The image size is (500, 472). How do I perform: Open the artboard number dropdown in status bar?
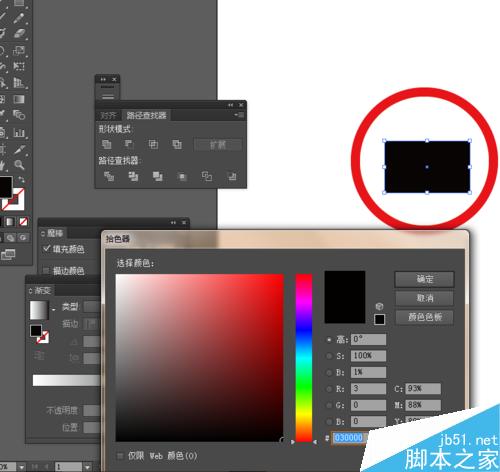click(x=87, y=467)
